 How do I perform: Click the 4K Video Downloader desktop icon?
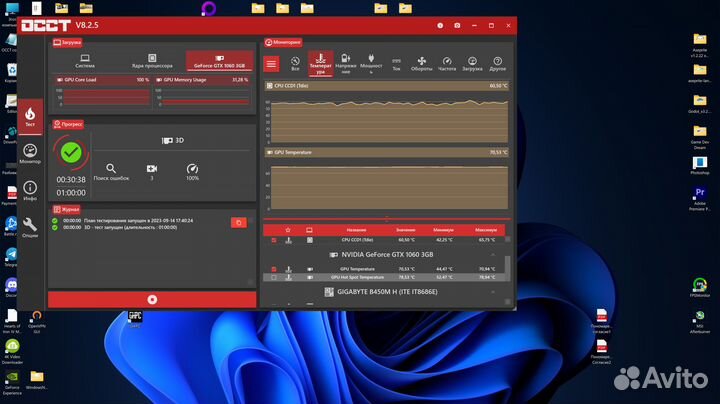click(x=12, y=351)
